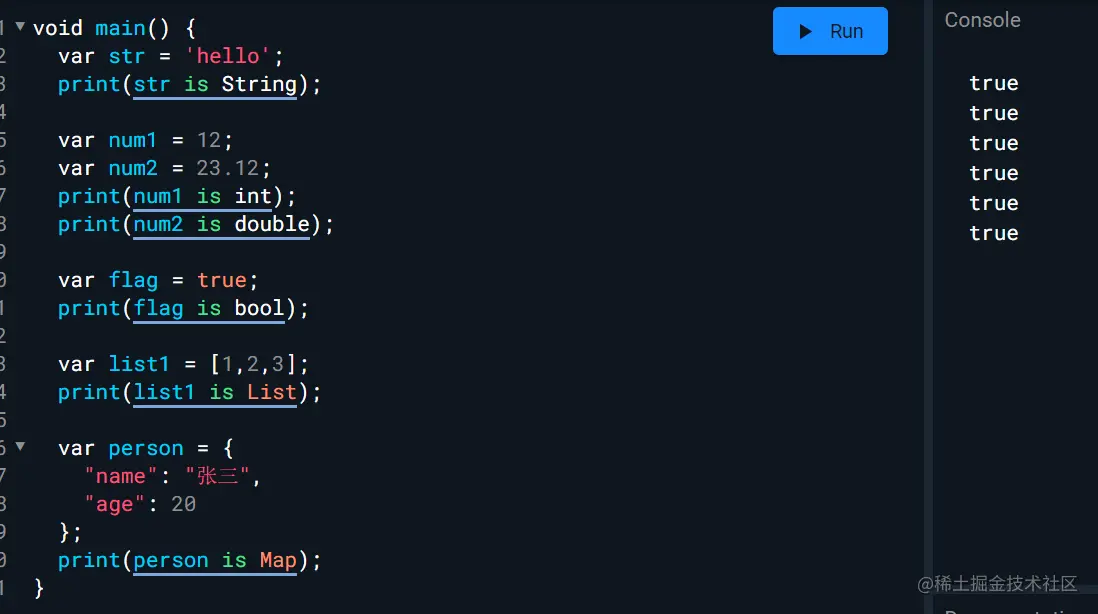Click the print(num1 is int) statement

(x=177, y=197)
